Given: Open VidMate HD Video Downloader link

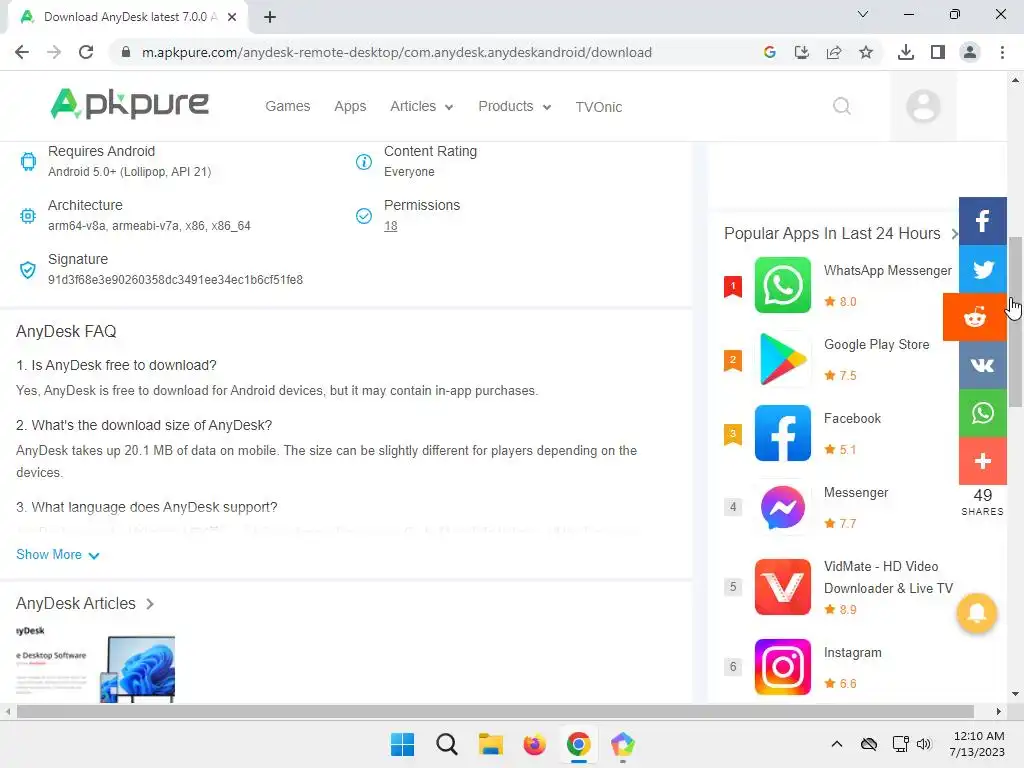Looking at the screenshot, I should coord(888,577).
